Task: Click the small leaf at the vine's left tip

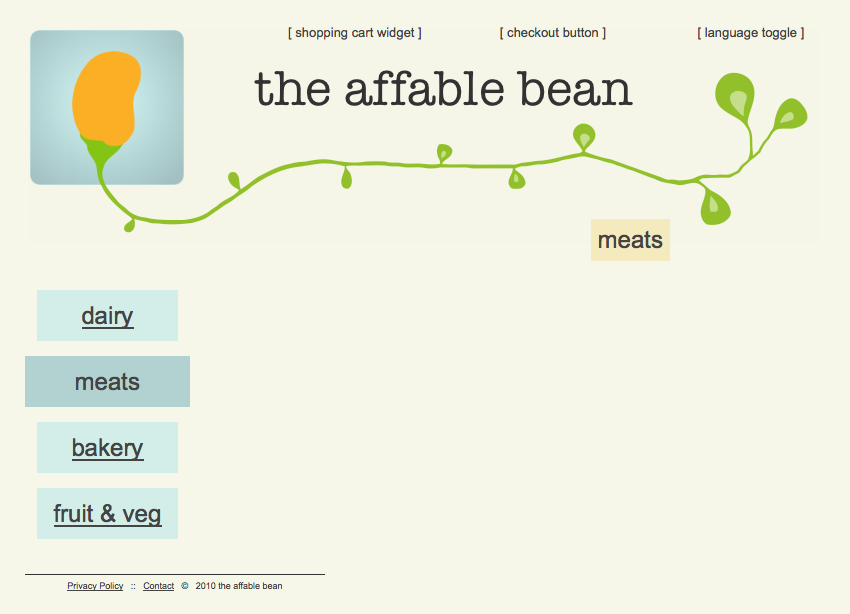Action: [129, 226]
